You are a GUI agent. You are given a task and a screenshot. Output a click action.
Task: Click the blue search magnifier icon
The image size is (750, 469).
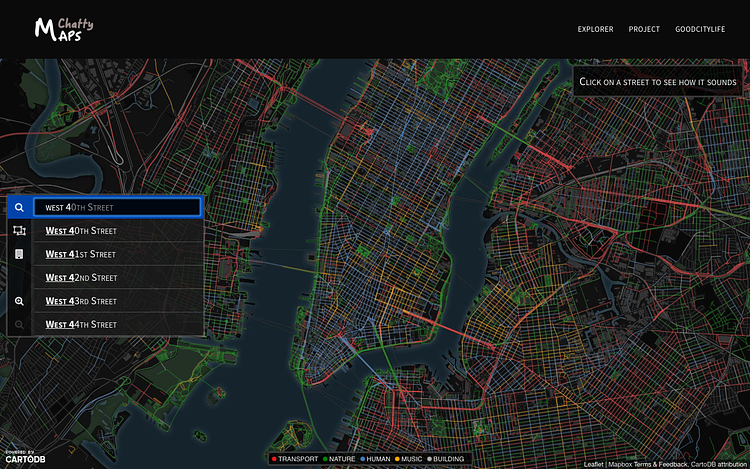19,207
